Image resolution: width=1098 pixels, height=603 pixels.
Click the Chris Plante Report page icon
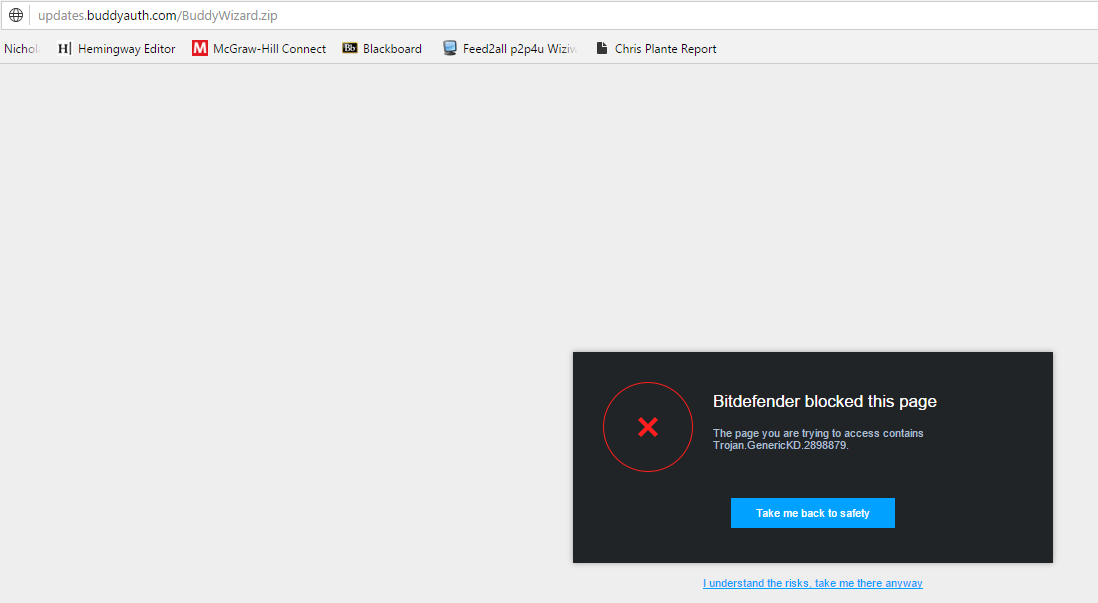point(602,48)
